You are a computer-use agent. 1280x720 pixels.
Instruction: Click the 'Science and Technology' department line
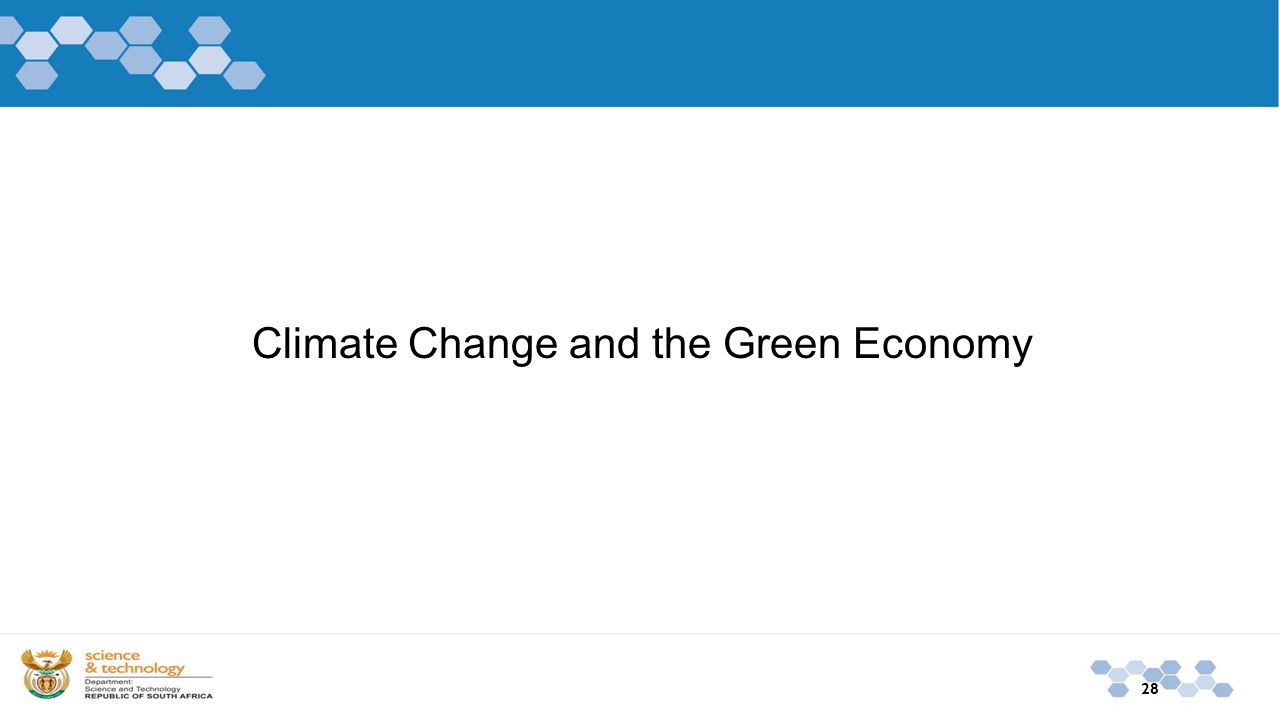pyautogui.click(x=133, y=689)
